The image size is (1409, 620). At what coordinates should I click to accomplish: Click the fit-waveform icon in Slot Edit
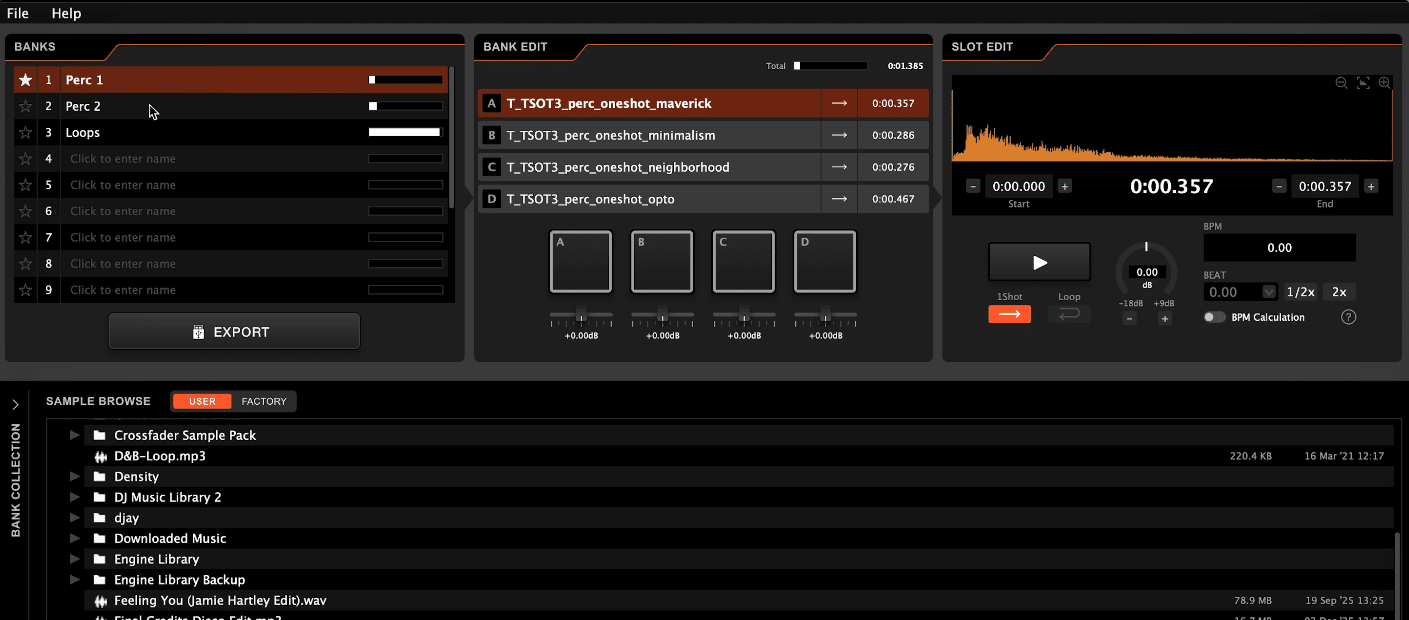(1363, 83)
